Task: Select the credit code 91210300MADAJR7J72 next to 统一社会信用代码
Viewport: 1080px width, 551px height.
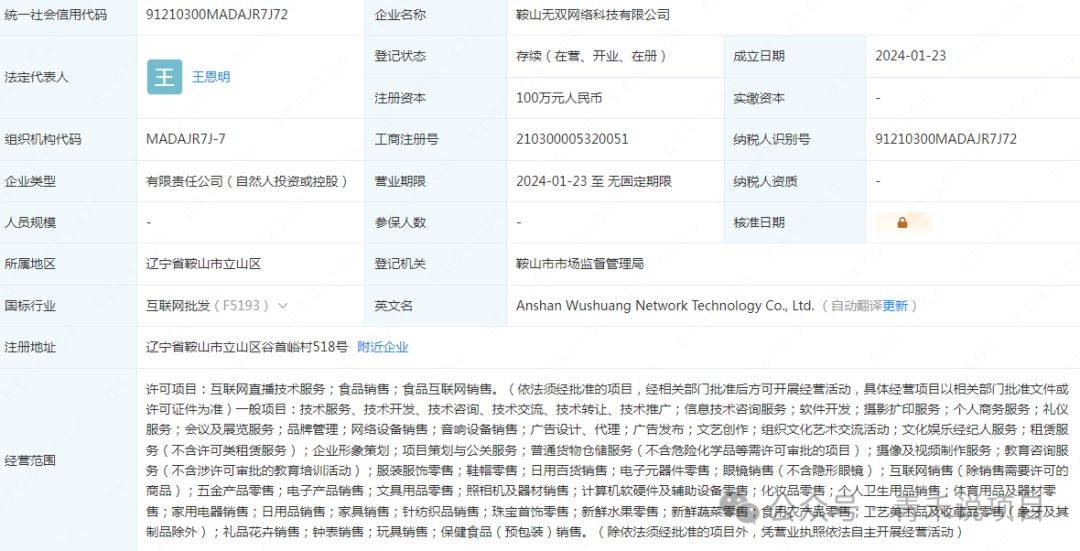Action: 217,14
